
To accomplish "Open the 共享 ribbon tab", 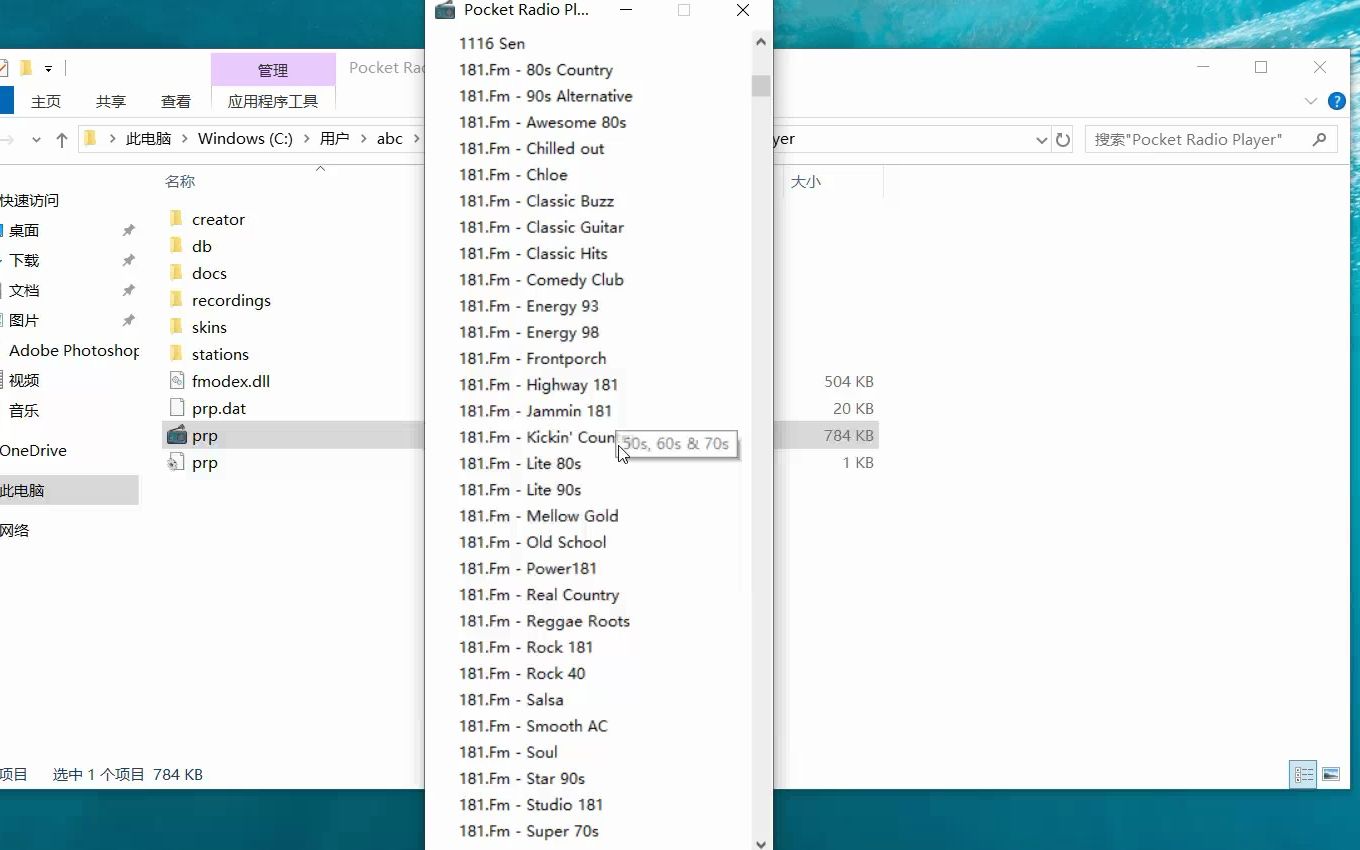I will click(111, 101).
